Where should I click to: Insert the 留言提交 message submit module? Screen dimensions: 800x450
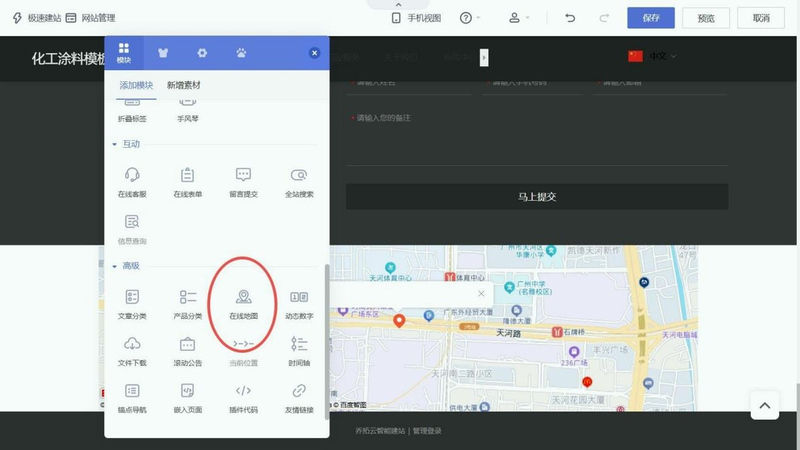pos(243,181)
